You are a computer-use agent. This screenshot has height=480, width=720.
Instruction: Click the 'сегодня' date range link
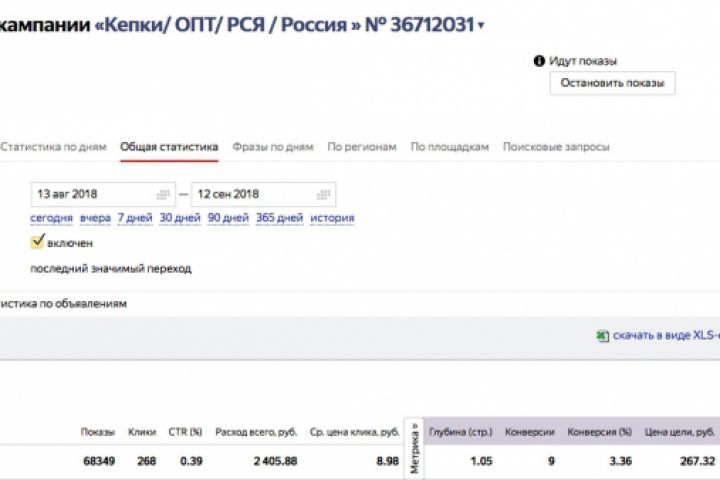click(51, 218)
